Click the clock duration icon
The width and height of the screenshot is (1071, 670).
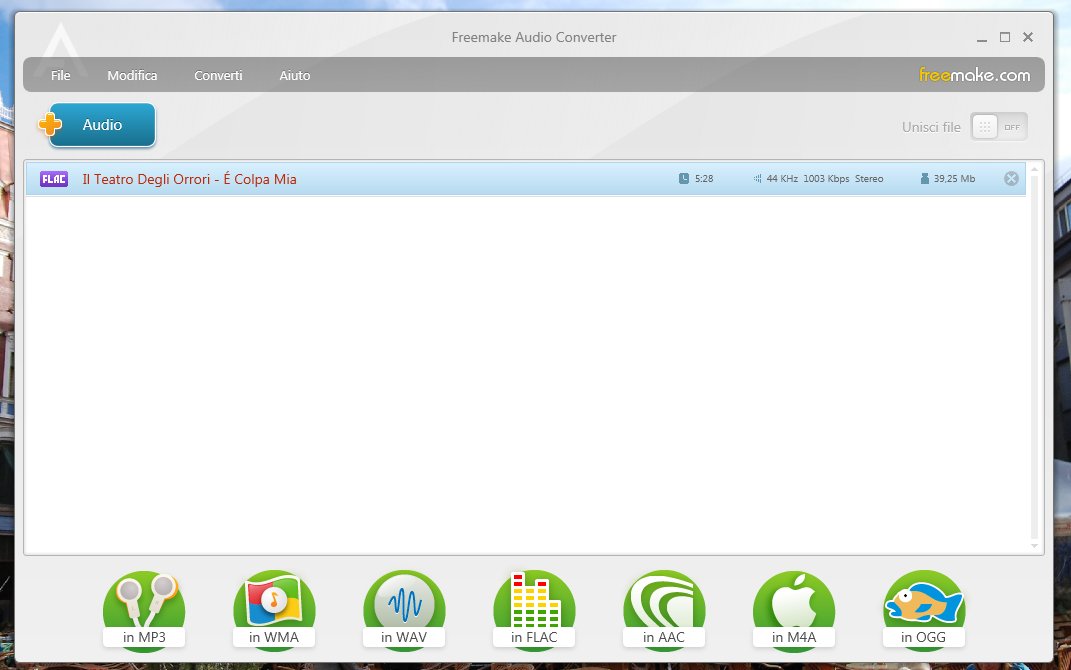pyautogui.click(x=684, y=179)
